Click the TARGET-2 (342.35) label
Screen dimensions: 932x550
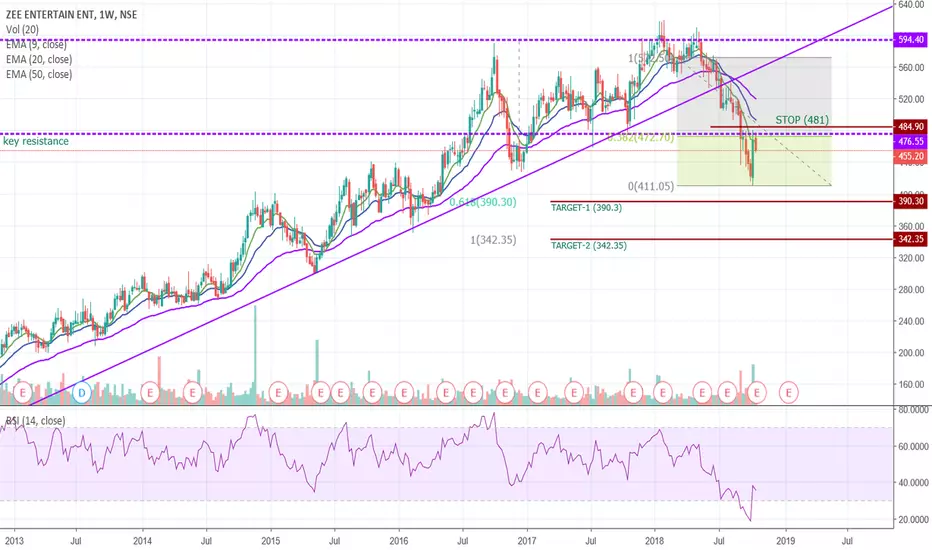588,246
